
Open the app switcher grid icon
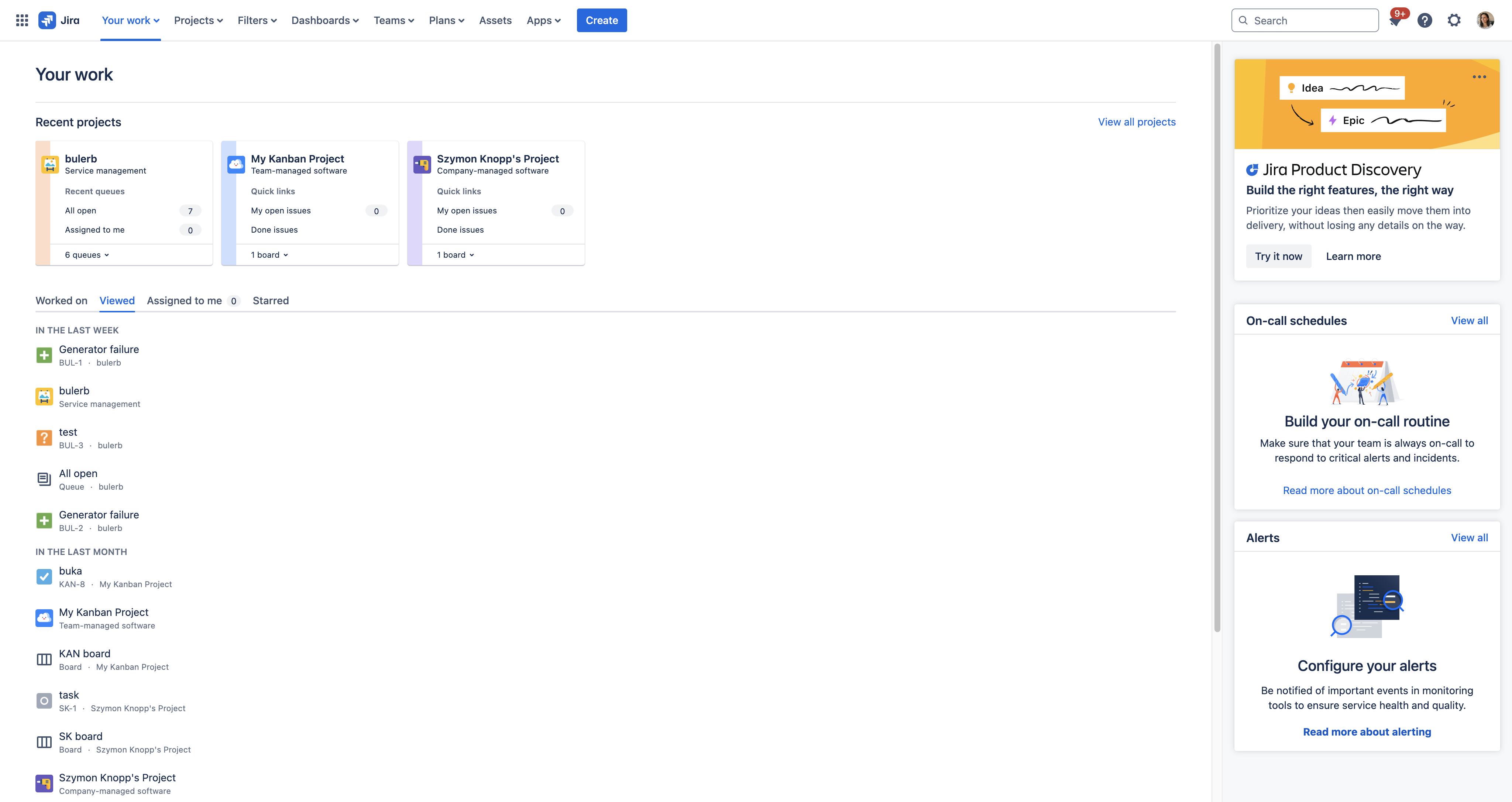click(x=22, y=21)
